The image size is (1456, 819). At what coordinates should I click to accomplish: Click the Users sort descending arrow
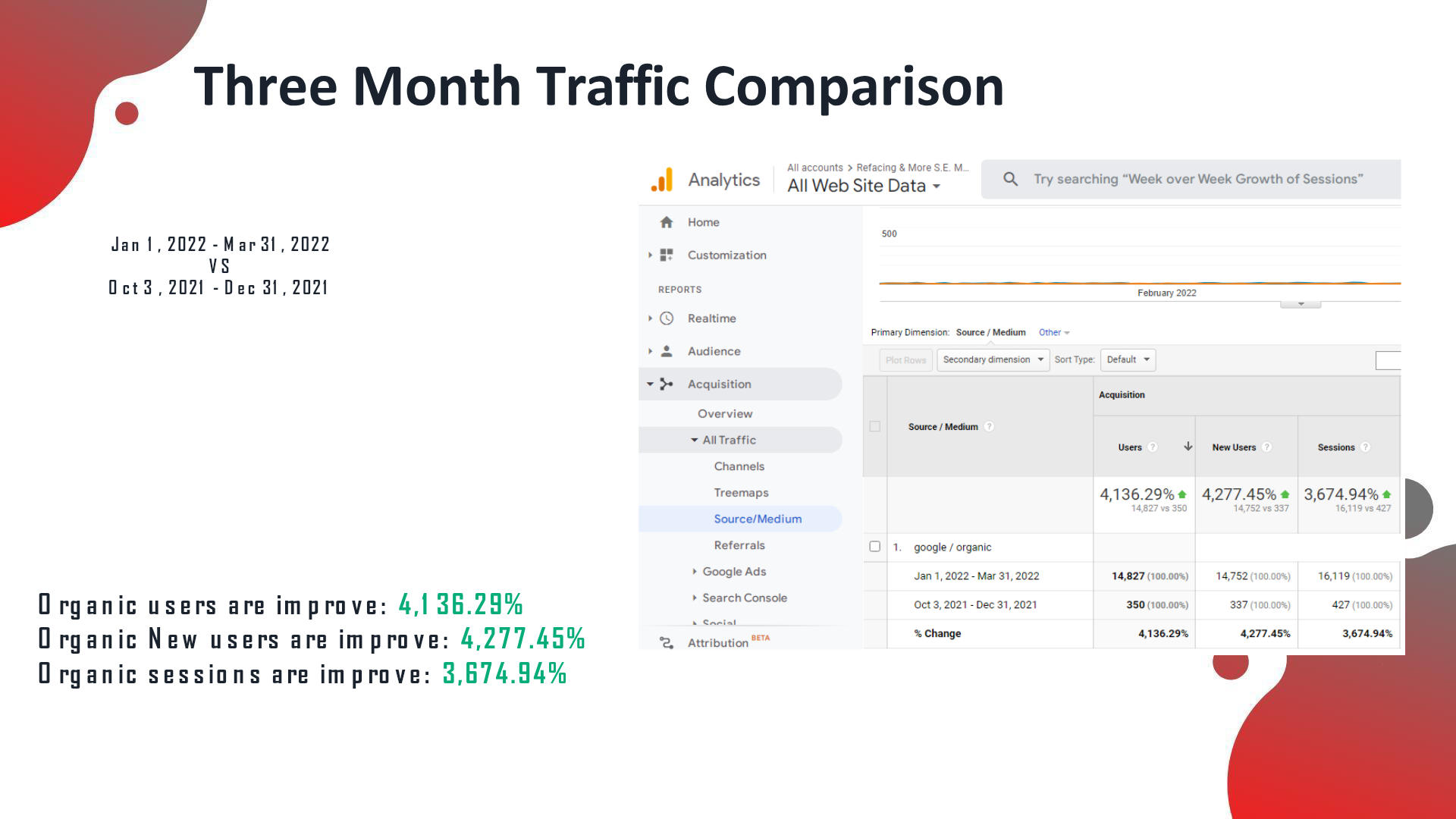(1188, 447)
